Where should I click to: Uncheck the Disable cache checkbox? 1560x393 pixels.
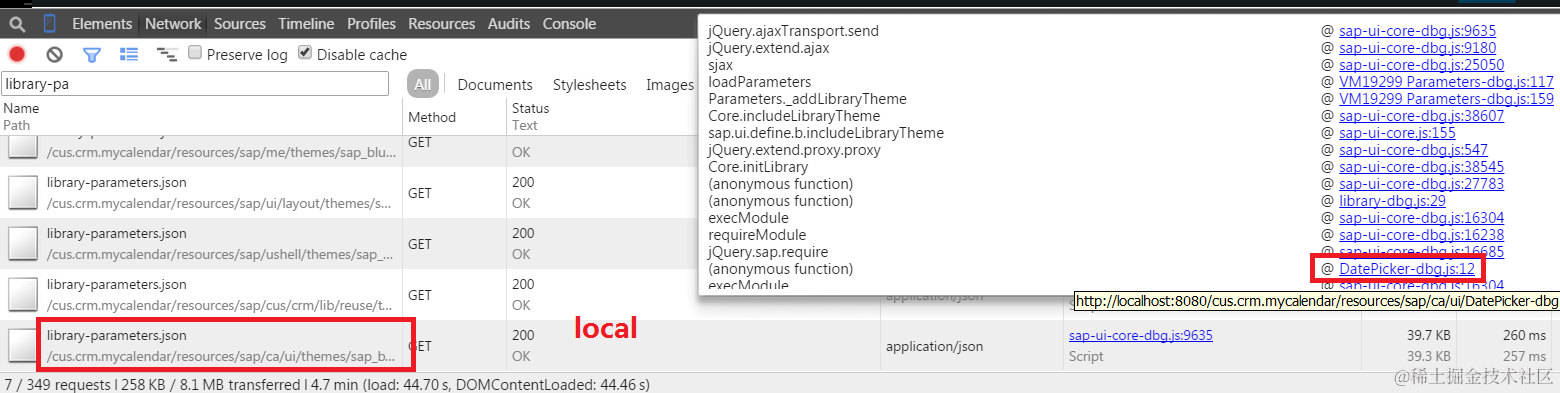coord(305,53)
